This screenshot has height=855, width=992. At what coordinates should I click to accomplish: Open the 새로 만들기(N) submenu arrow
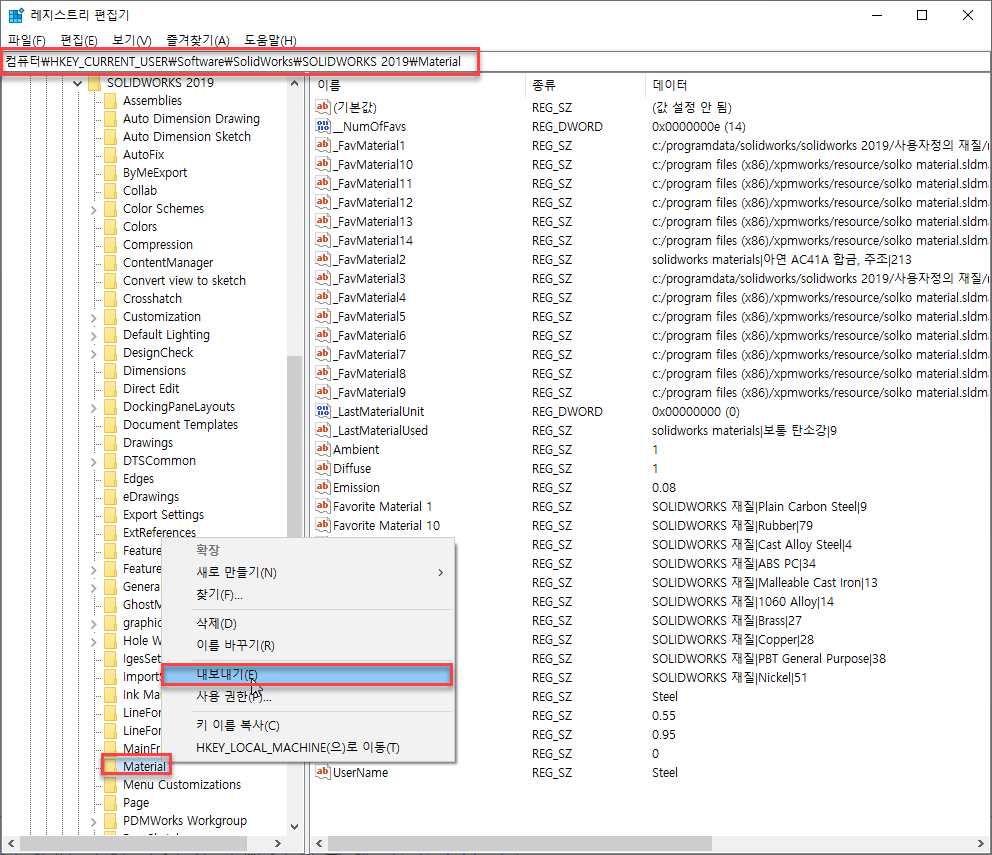pyautogui.click(x=440, y=572)
